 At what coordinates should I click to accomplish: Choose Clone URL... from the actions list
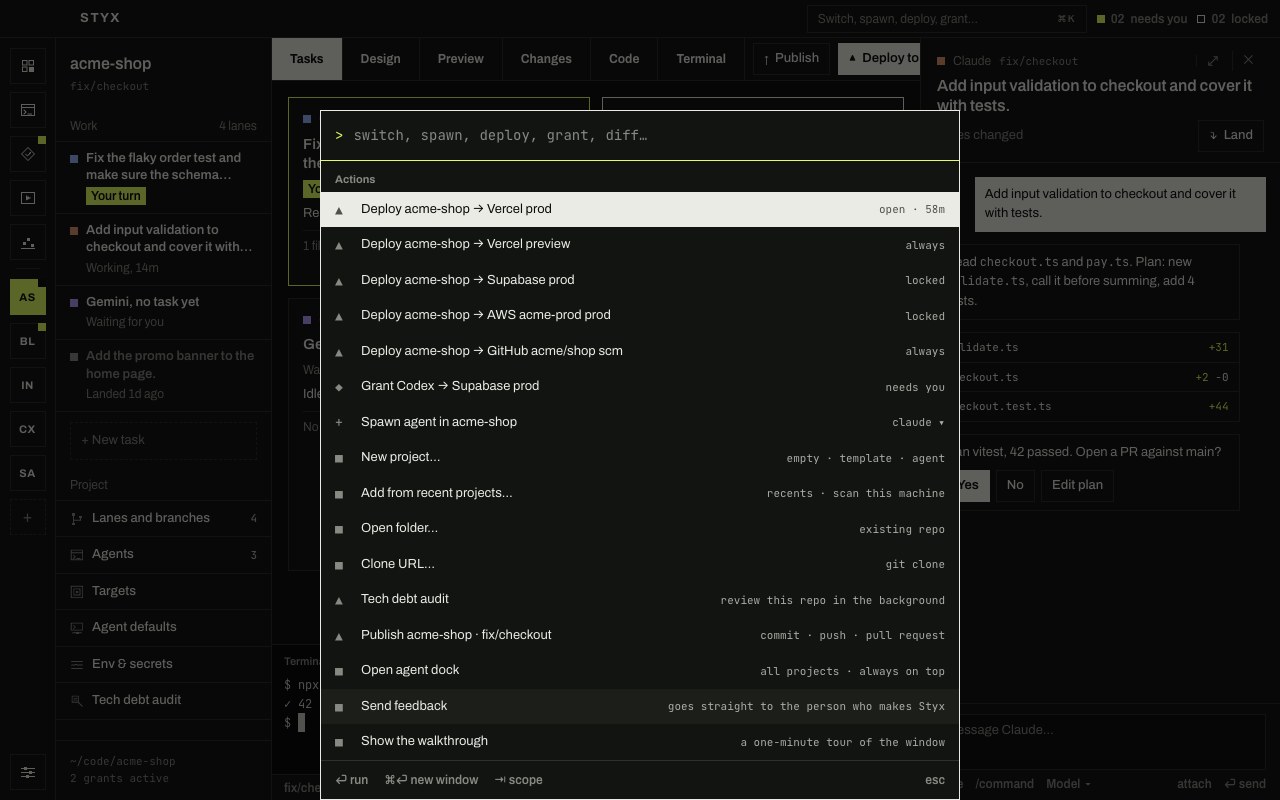(x=640, y=564)
